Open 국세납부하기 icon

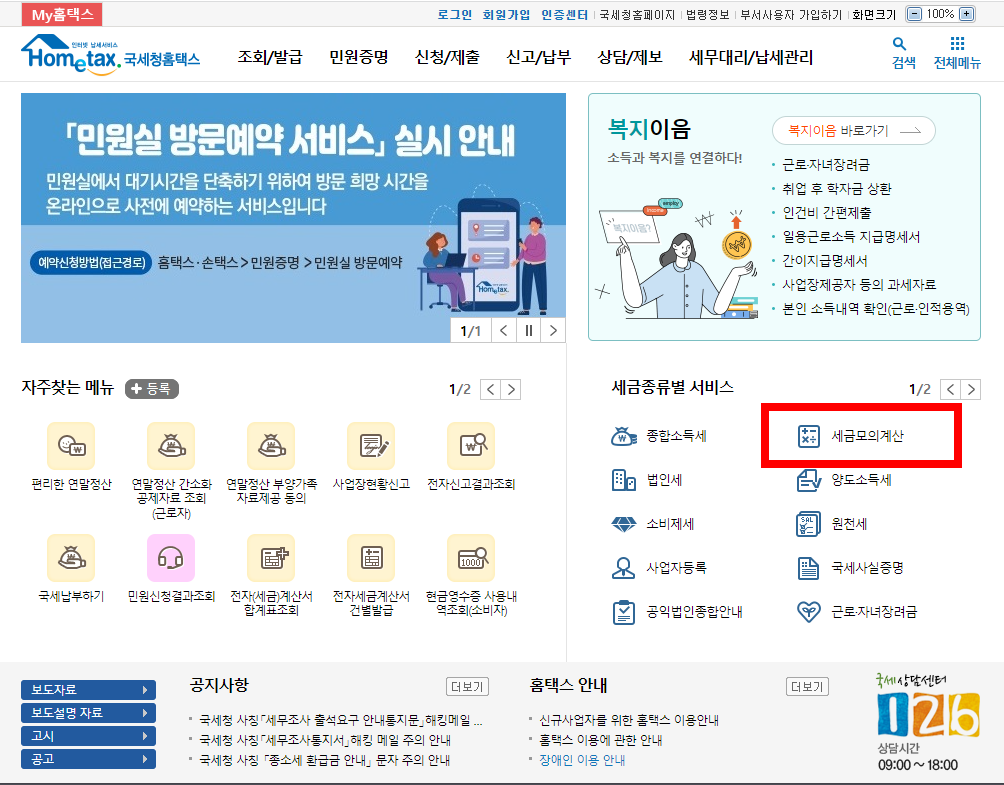(71, 558)
